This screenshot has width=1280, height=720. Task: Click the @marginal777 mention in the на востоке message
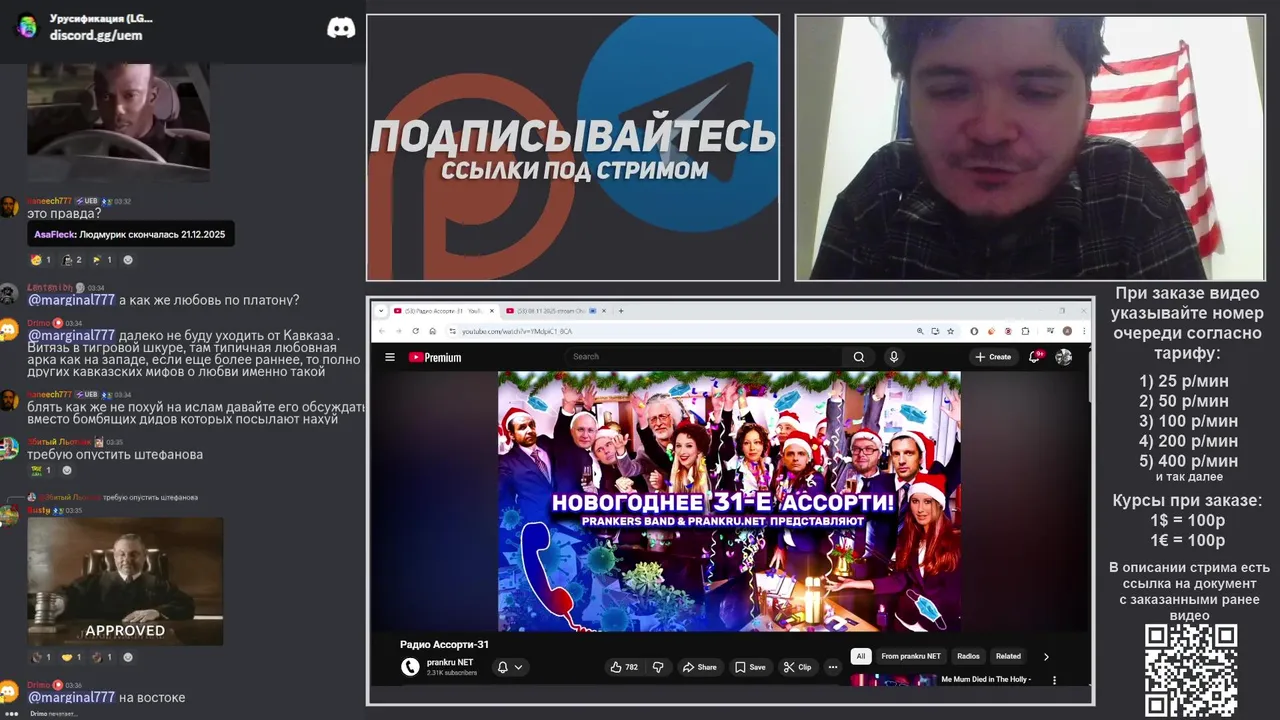[x=71, y=697]
